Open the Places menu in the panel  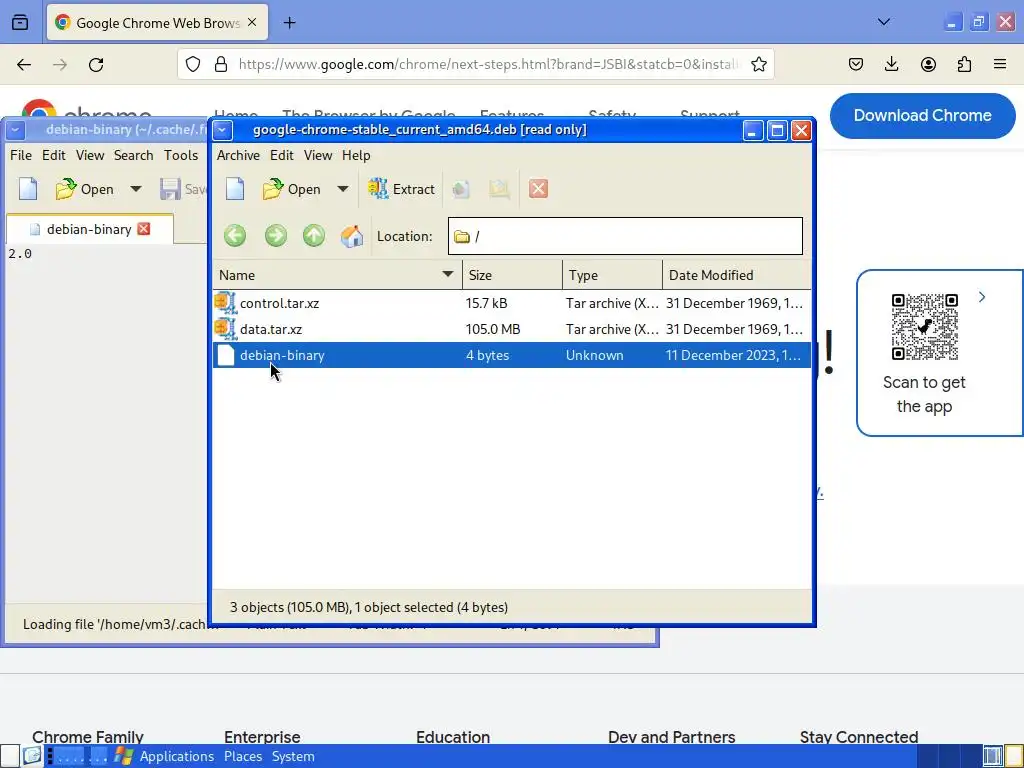tap(243, 756)
